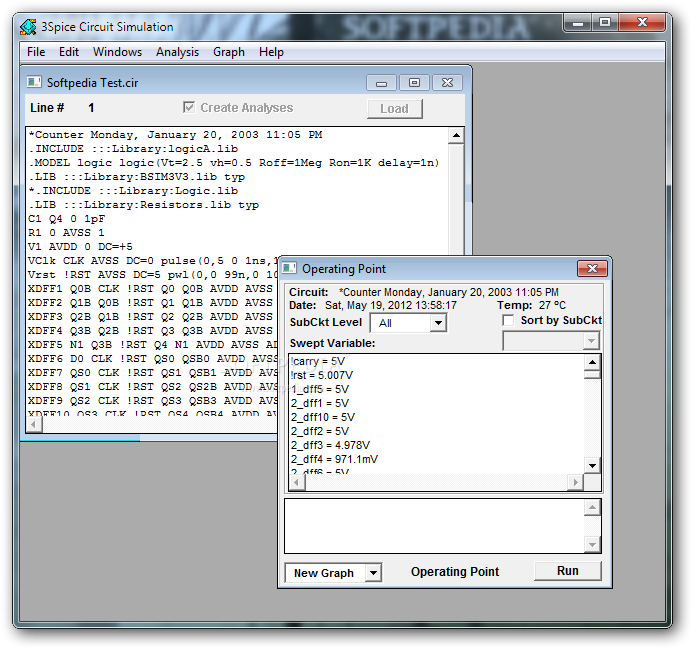693x649 pixels.
Task: Click the '.LIB :::Library:BSIM3V3.lib typ' line
Action: 137,177
